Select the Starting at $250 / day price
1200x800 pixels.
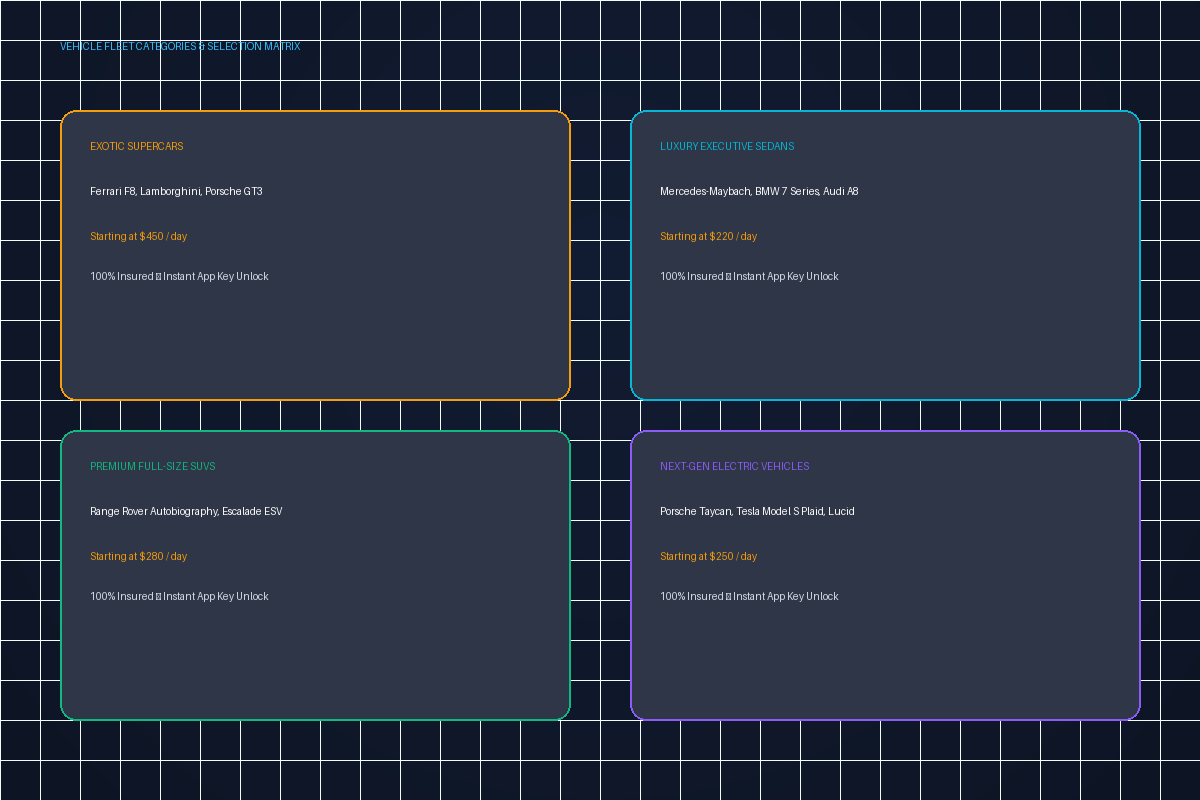709,556
